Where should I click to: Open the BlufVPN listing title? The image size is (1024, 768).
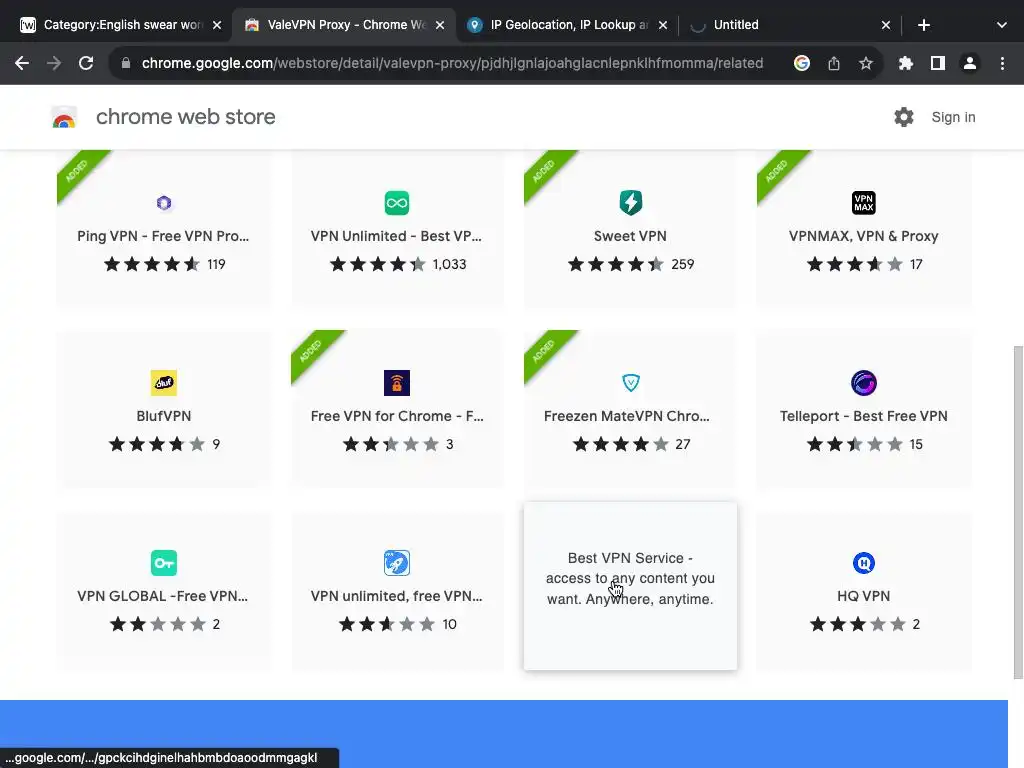point(164,416)
